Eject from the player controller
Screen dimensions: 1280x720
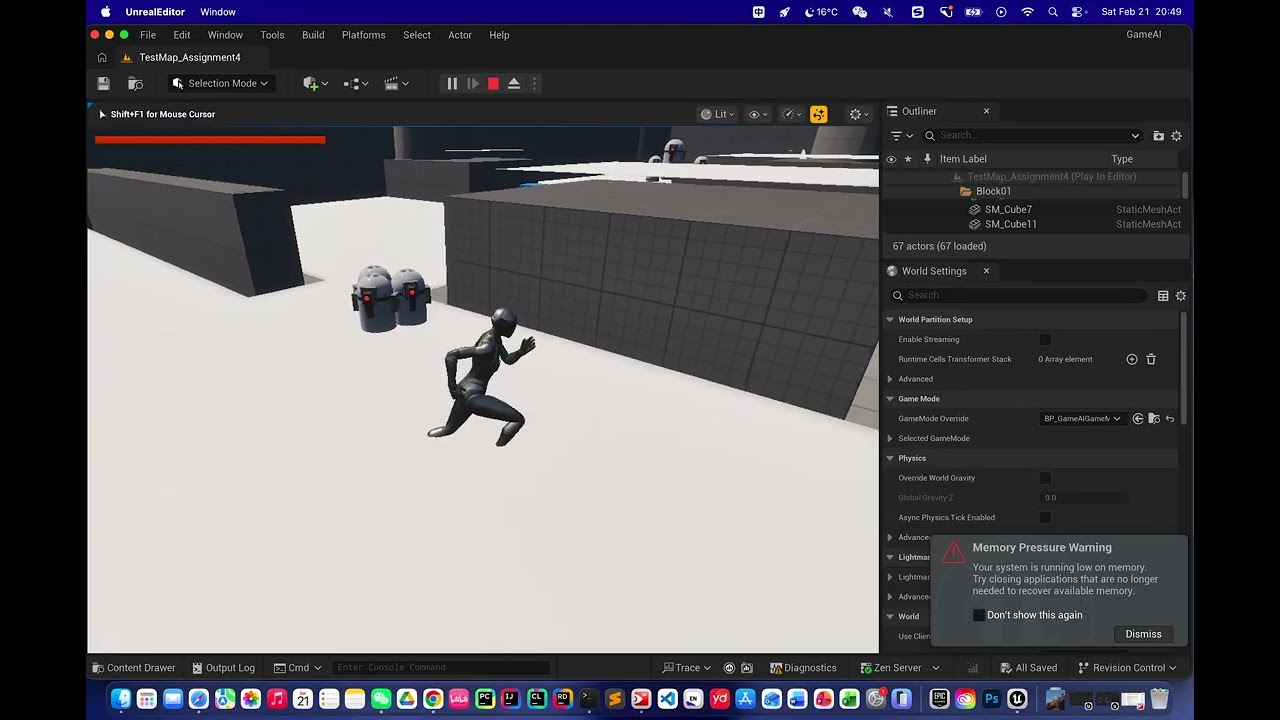pos(514,84)
